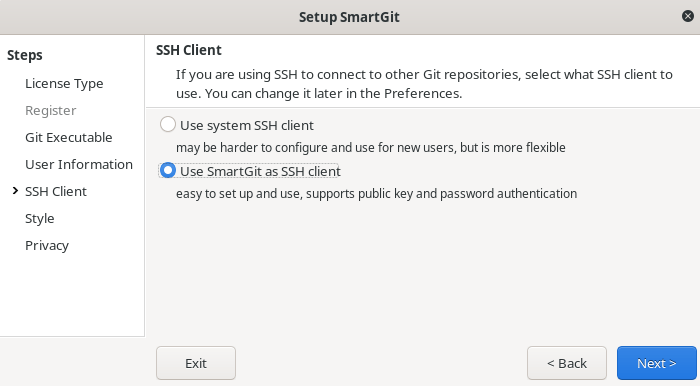Open the License Type step

point(64,84)
